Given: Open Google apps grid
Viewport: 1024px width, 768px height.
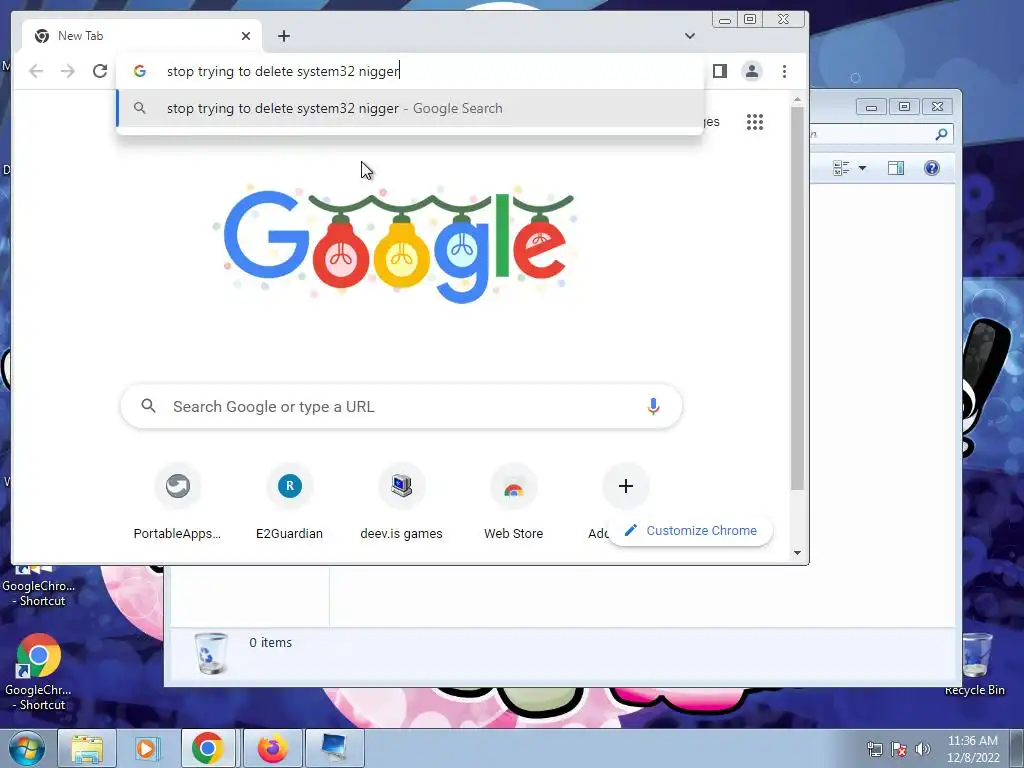Looking at the screenshot, I should tap(755, 122).
